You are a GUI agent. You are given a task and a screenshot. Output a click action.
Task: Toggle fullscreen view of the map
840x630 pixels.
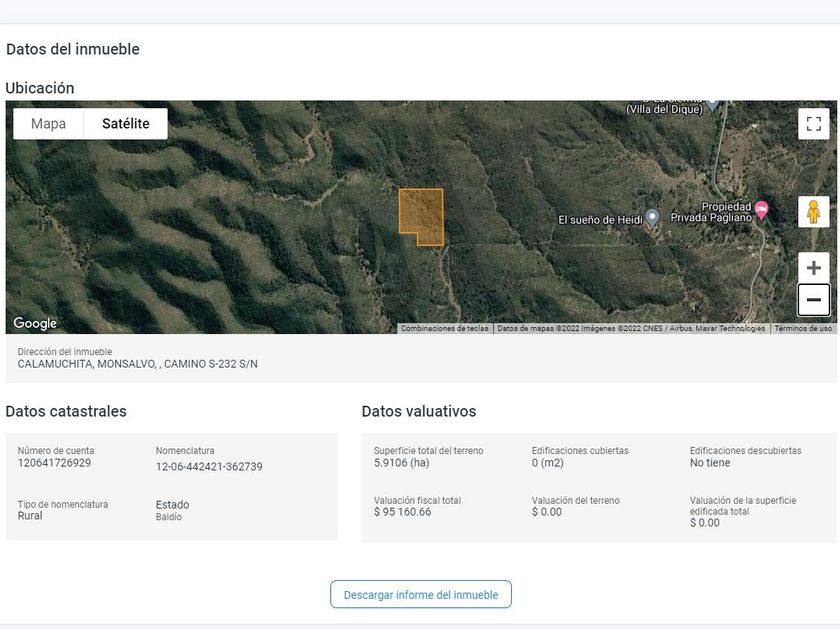coord(813,124)
